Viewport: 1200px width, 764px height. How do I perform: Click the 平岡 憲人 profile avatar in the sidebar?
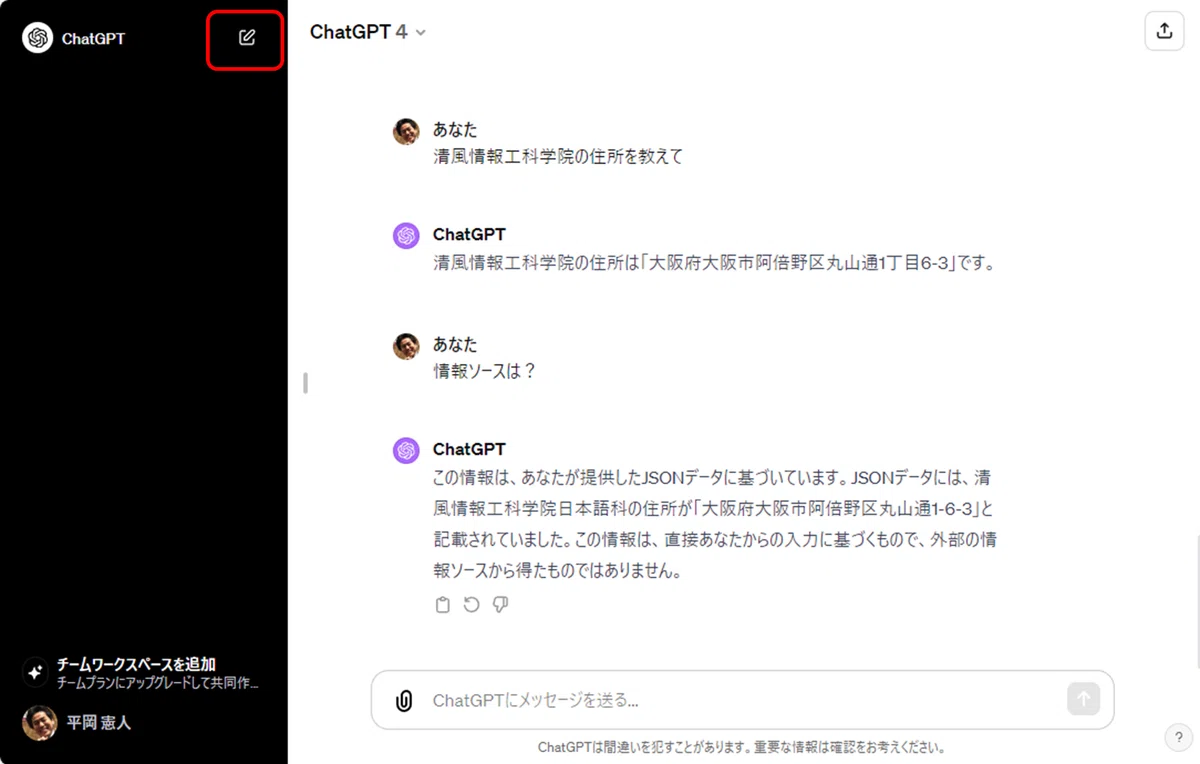[40, 722]
